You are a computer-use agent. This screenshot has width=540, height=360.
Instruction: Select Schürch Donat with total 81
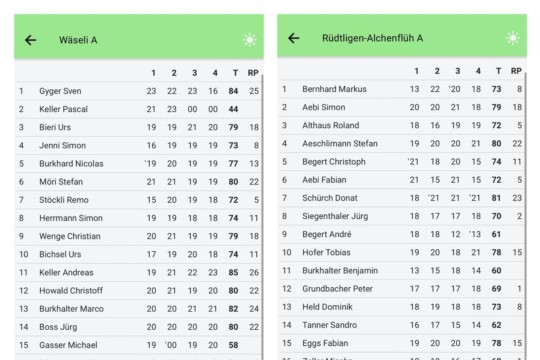pos(402,198)
